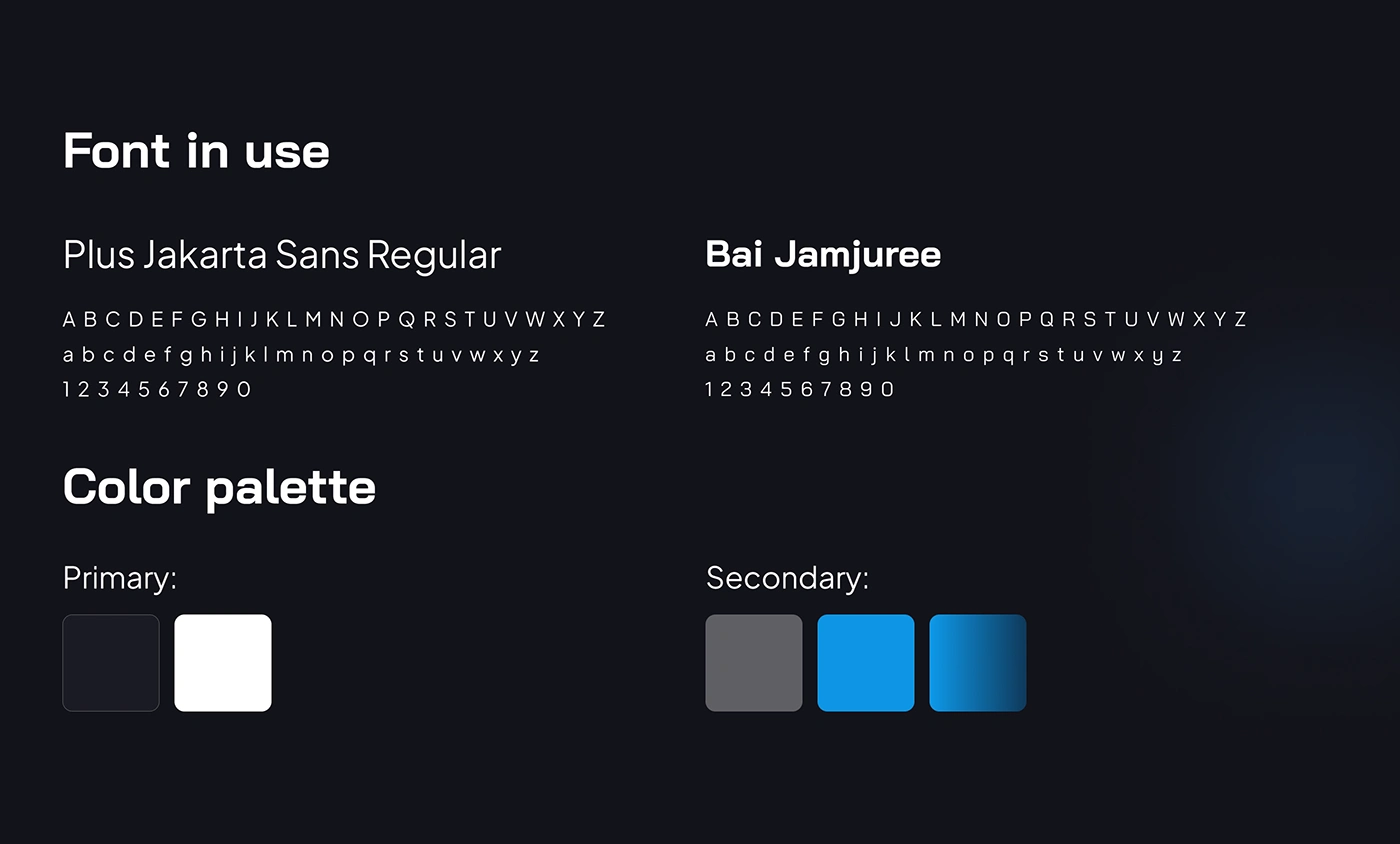Click Bai Jamjuree lowercase alphabet row
1400x844 pixels.
click(x=943, y=355)
